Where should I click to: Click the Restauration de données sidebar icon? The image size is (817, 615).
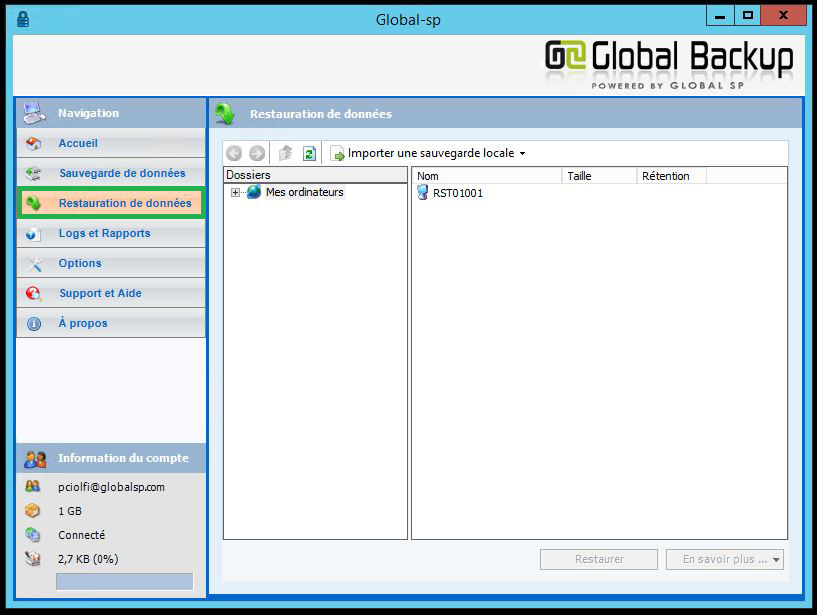[34, 203]
